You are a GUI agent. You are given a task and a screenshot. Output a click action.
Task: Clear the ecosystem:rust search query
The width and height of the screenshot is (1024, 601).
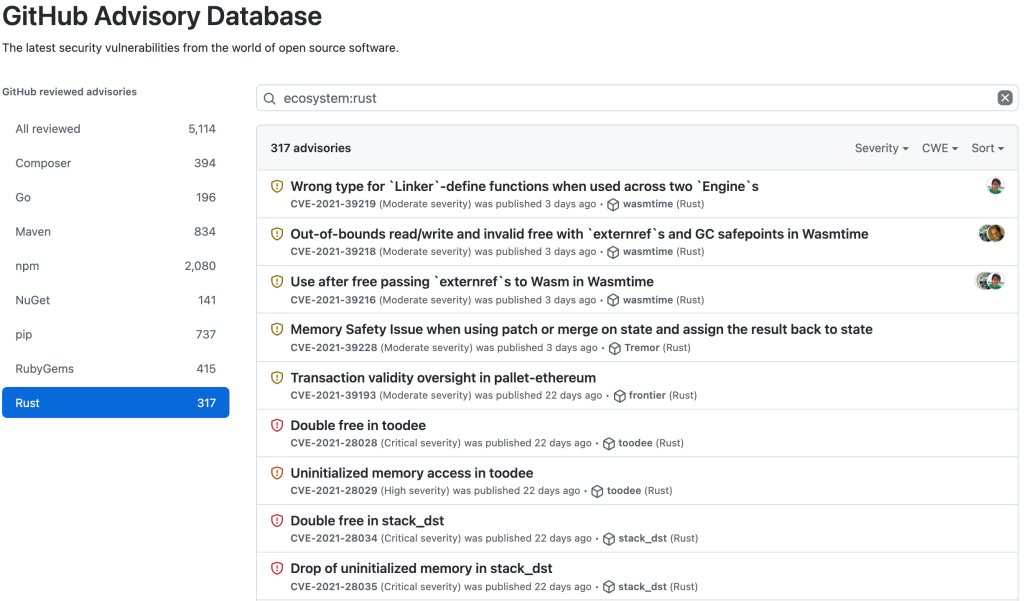pyautogui.click(x=1005, y=98)
